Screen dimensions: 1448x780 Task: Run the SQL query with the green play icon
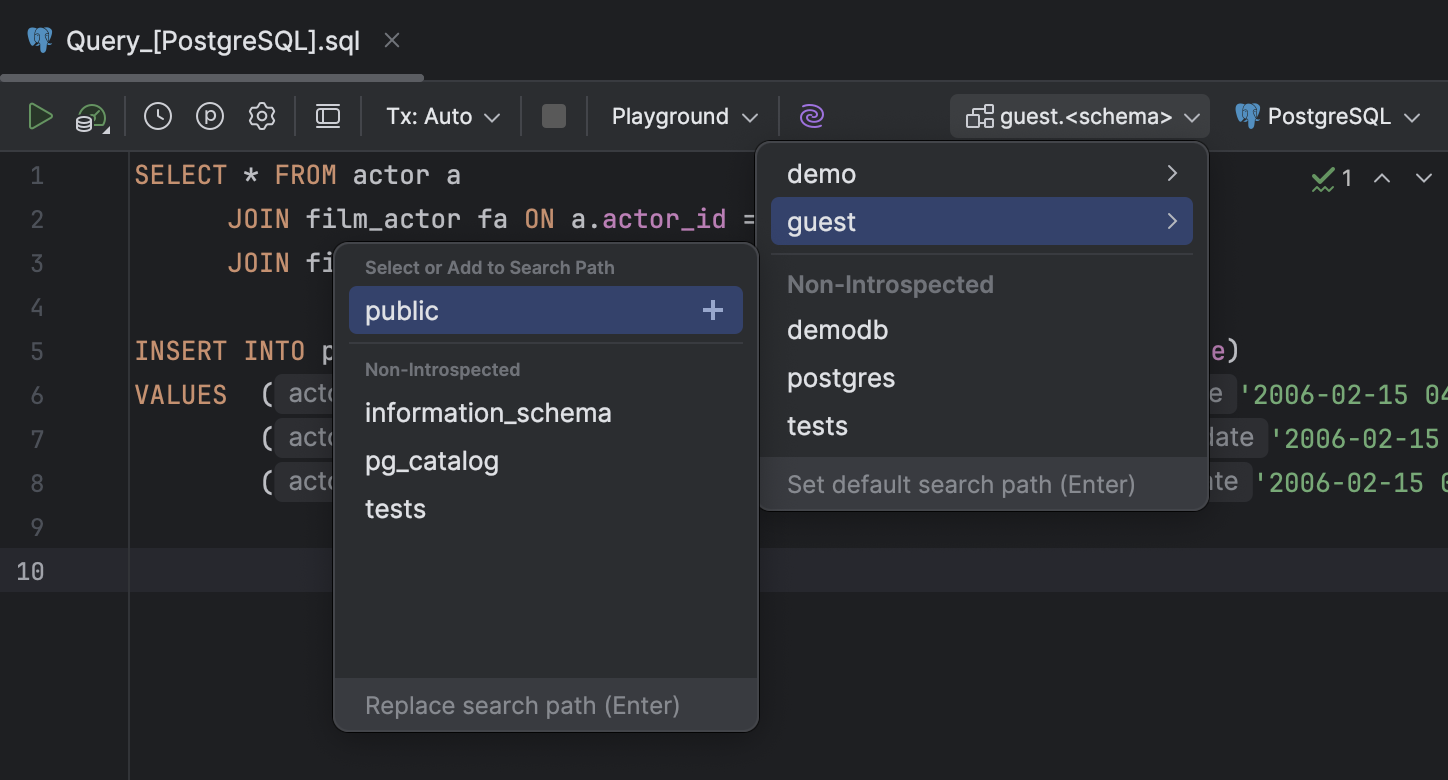[41, 116]
